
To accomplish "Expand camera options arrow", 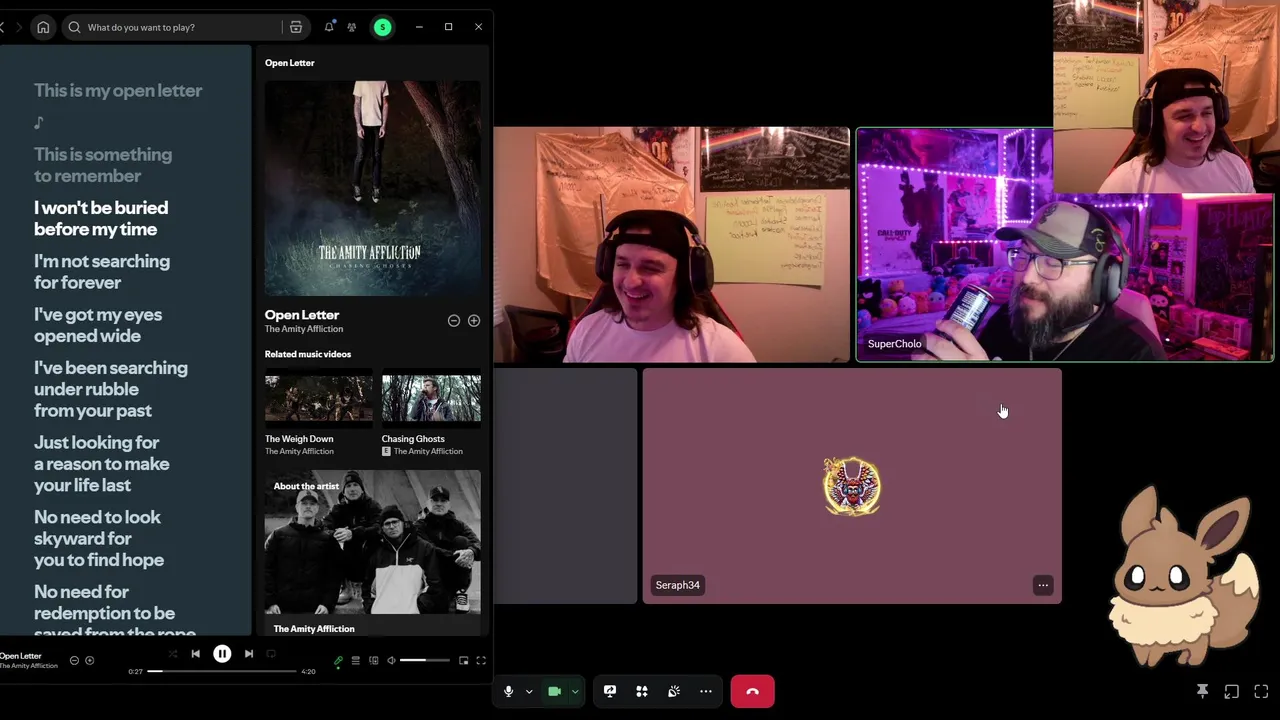I will (x=575, y=691).
